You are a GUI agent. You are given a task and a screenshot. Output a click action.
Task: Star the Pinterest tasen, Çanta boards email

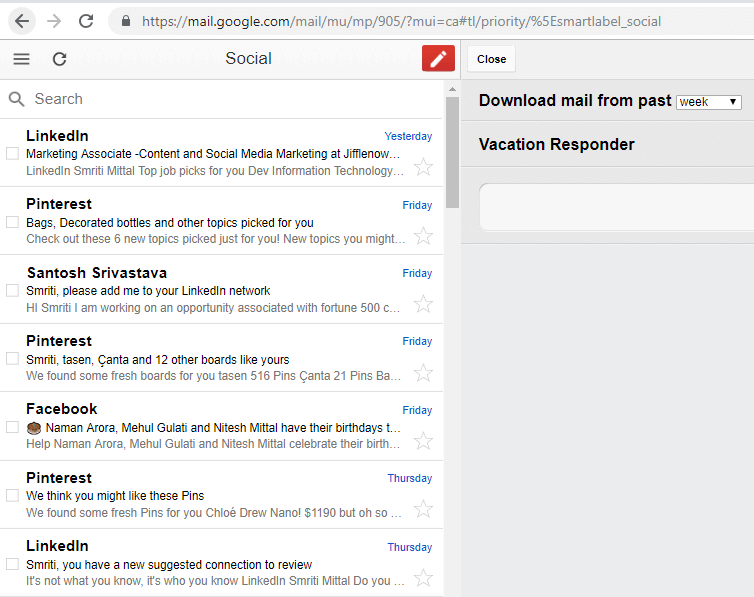(x=423, y=373)
